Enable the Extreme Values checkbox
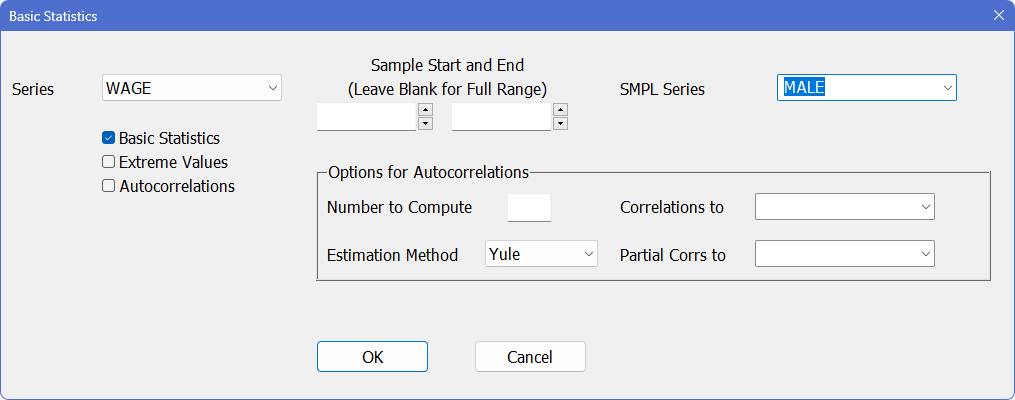The width and height of the screenshot is (1015, 400). [x=109, y=162]
